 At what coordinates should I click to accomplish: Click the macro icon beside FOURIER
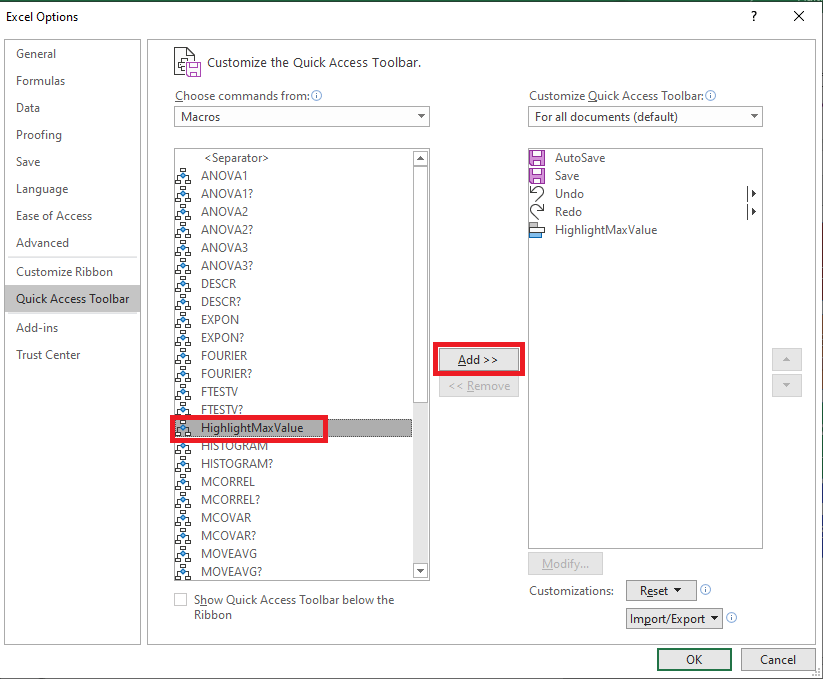pos(183,356)
